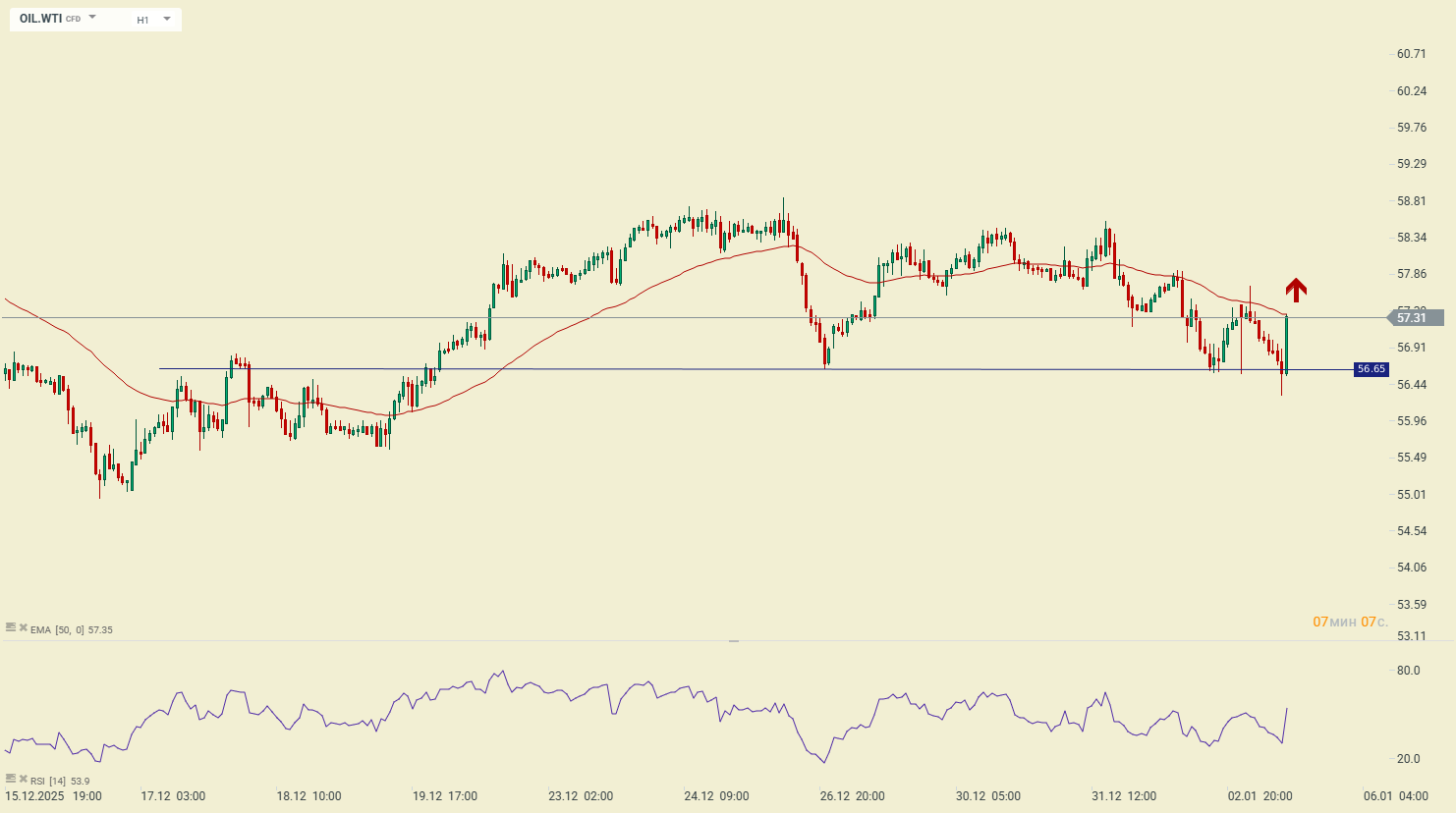Click the red up arrow marker on chart
Viewport: 1456px width, 813px height.
1296,289
